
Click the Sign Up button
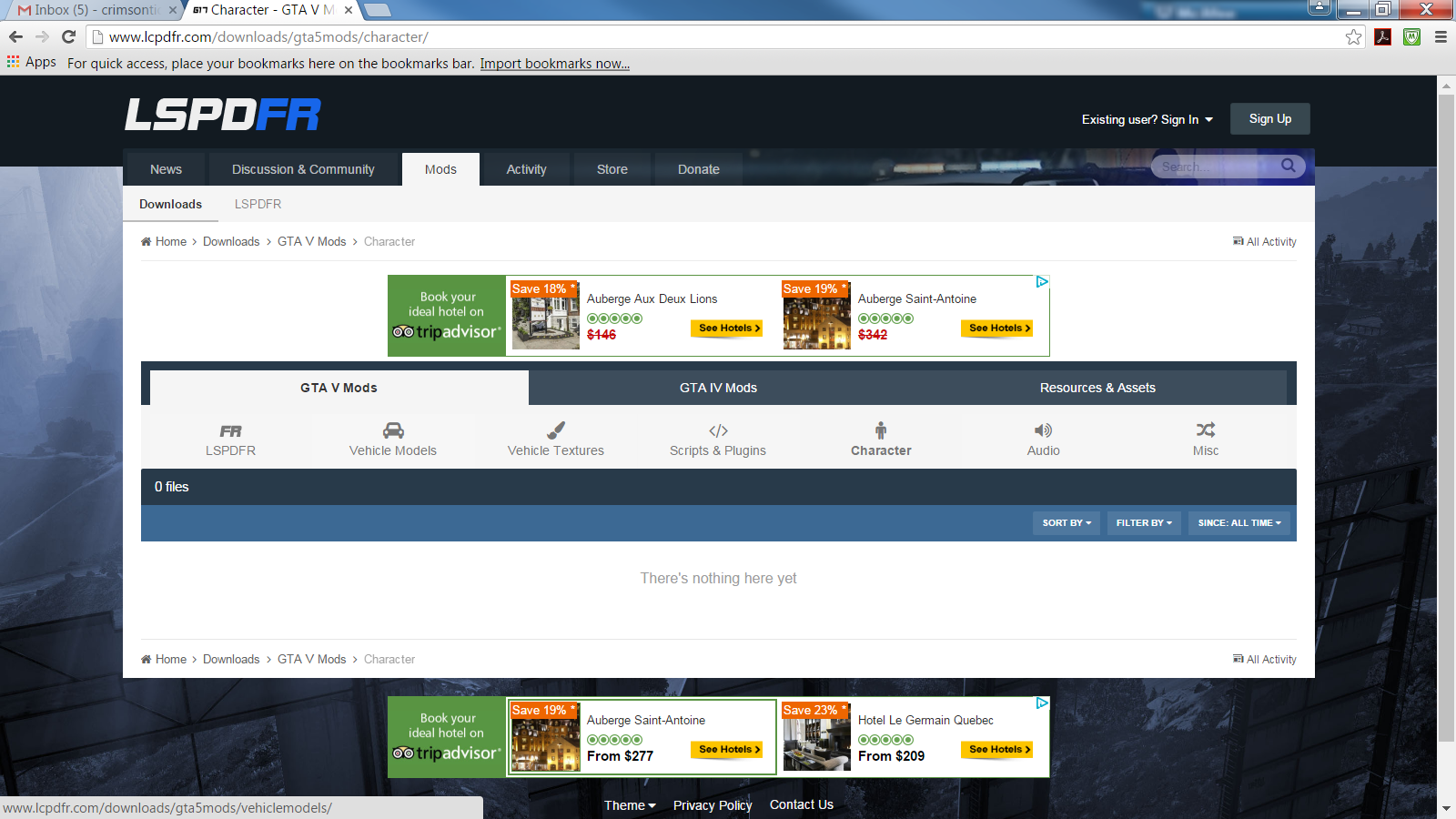1270,119
